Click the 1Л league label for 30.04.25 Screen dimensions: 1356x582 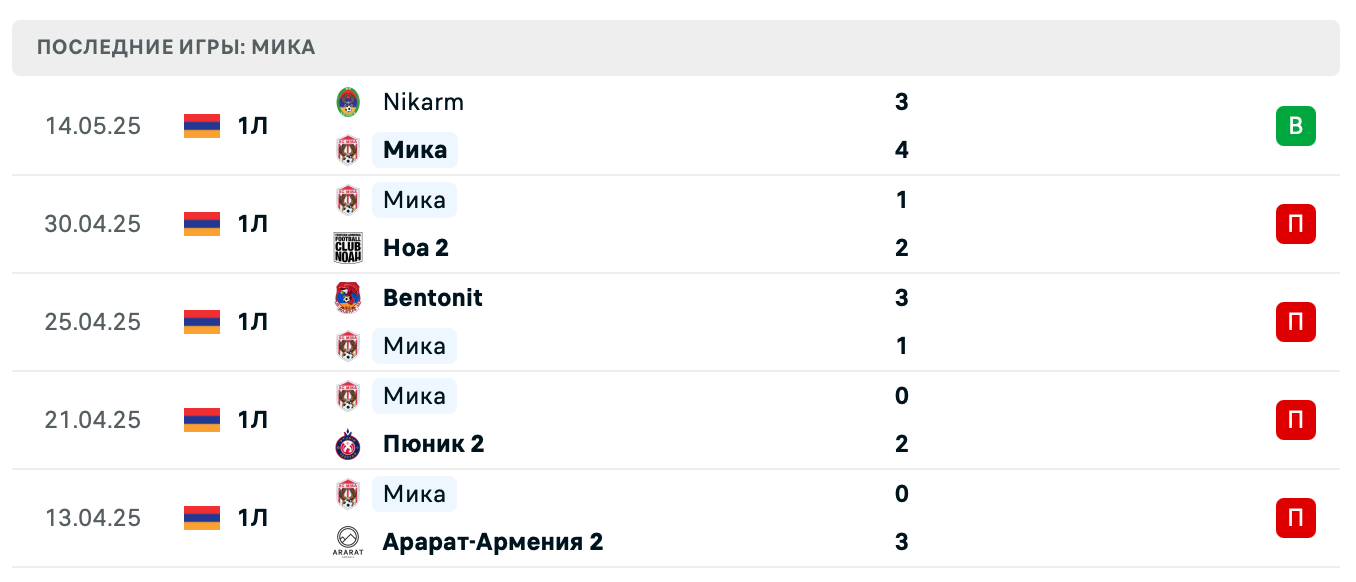pos(253,224)
